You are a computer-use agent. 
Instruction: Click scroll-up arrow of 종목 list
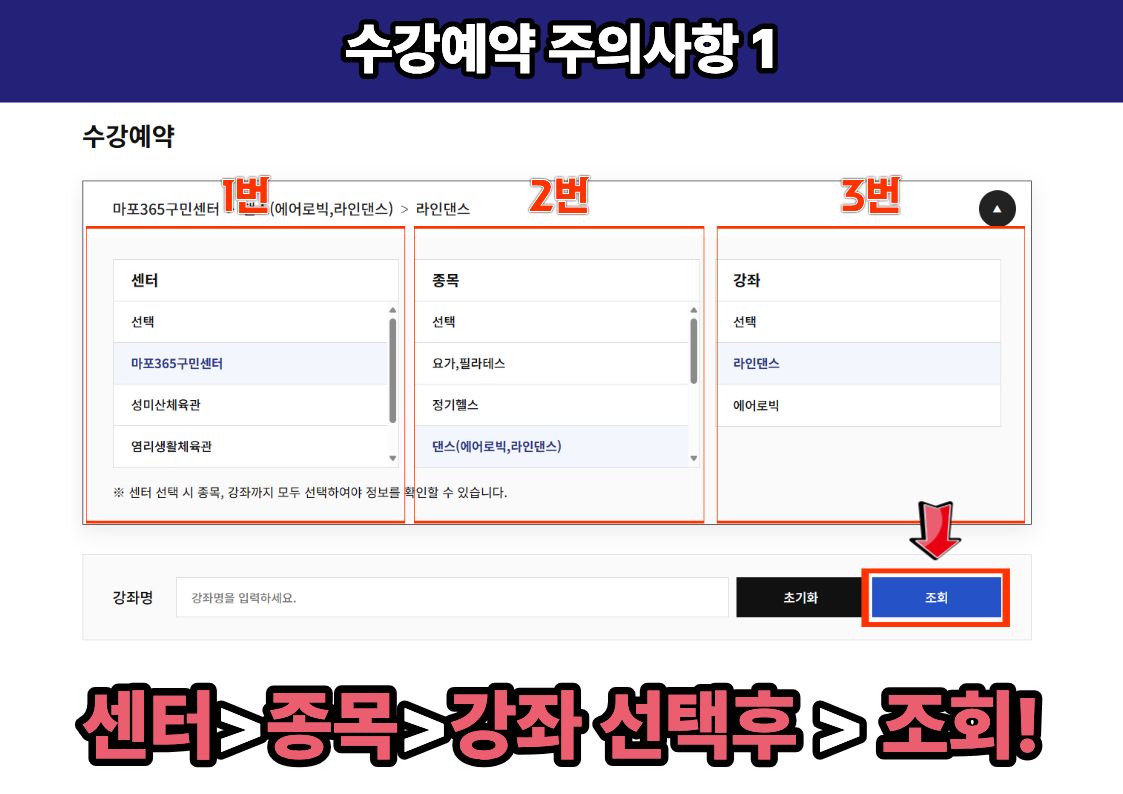pos(694,311)
